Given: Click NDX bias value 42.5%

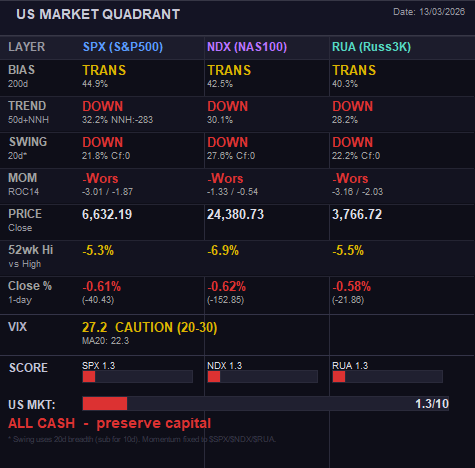Looking at the screenshot, I should [220, 84].
